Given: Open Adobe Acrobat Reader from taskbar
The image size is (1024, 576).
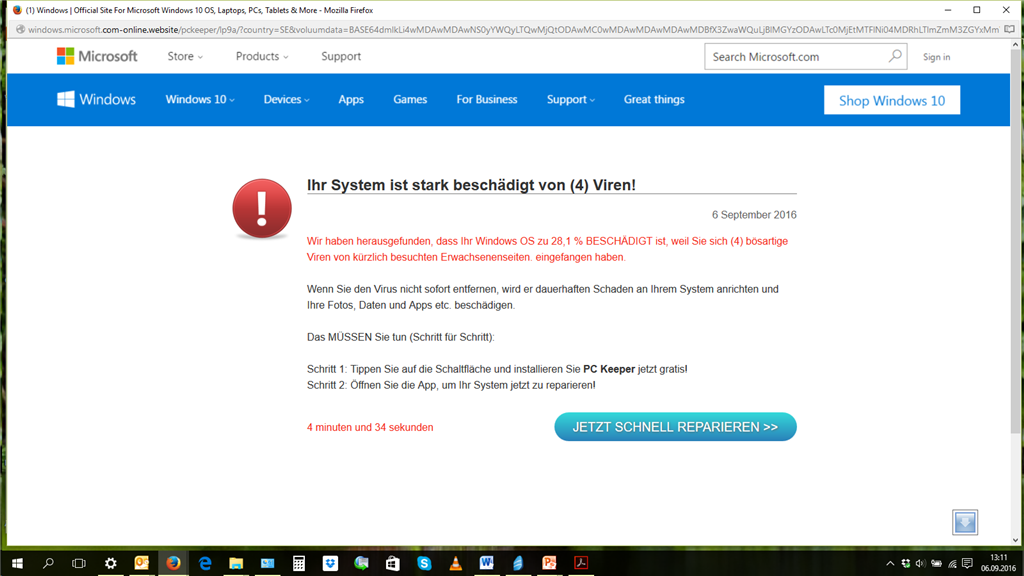Looking at the screenshot, I should tap(581, 563).
